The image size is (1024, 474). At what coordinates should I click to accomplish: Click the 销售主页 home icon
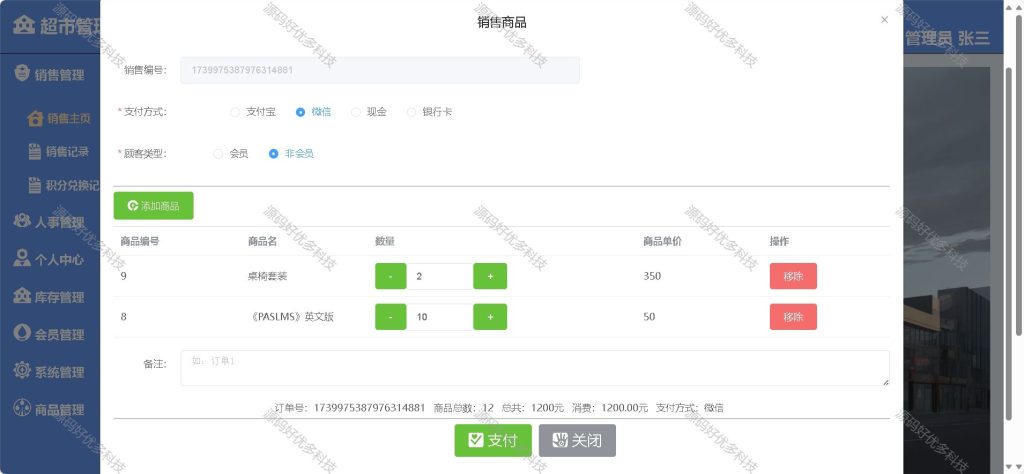[x=35, y=118]
